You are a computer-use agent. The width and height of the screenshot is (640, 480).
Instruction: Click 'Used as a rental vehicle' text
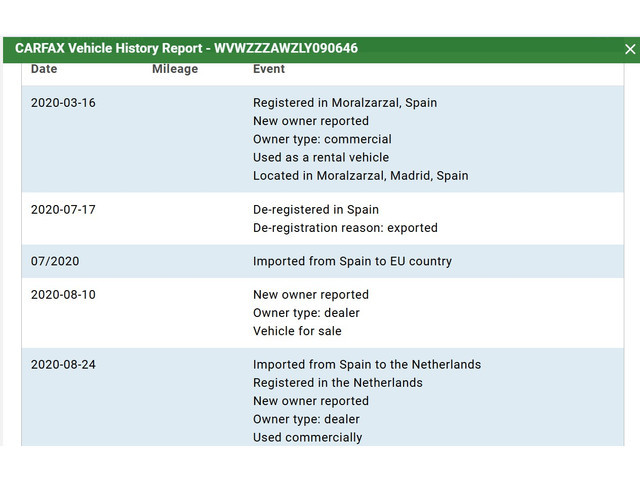point(321,157)
